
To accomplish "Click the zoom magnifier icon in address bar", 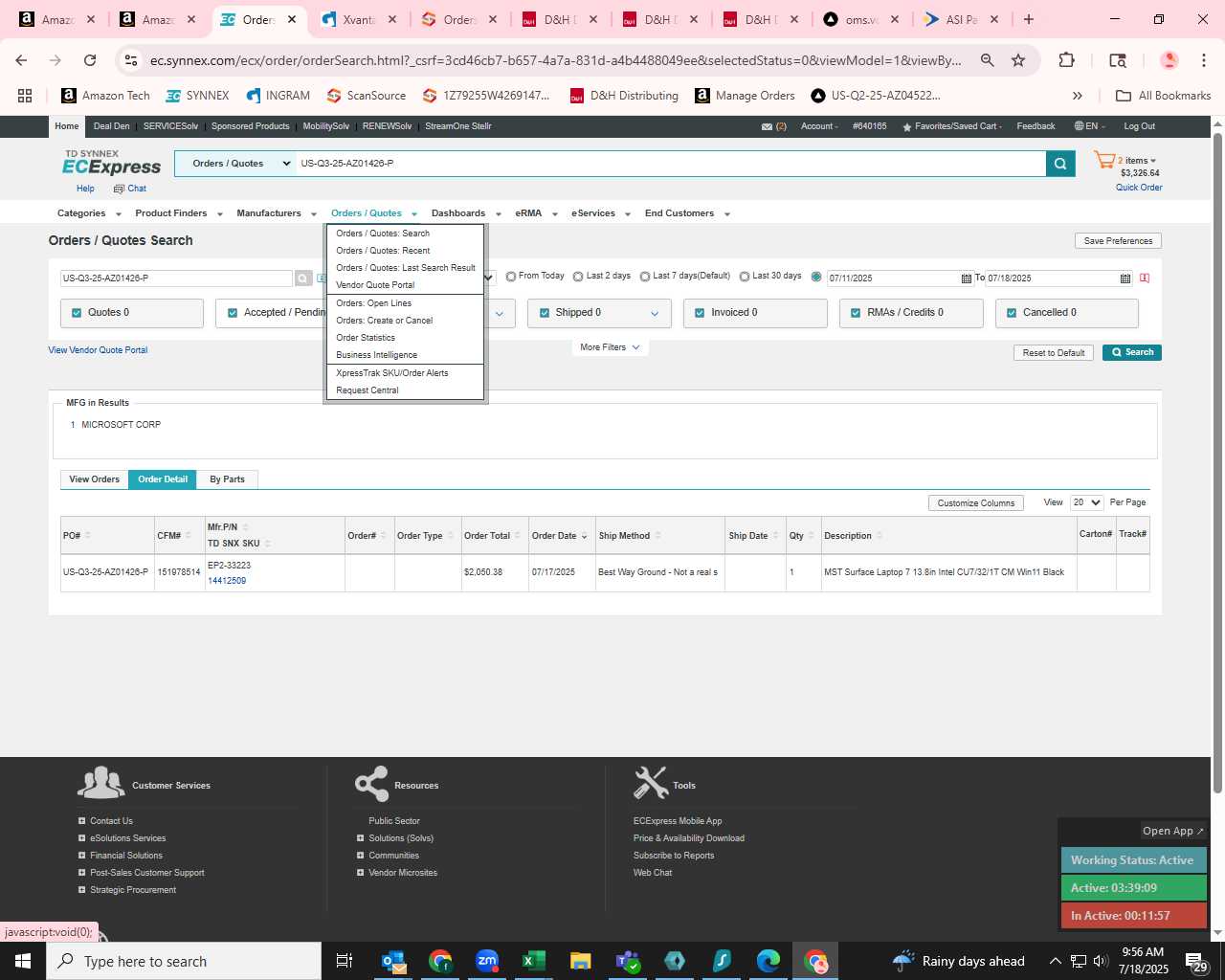I will pos(987,60).
